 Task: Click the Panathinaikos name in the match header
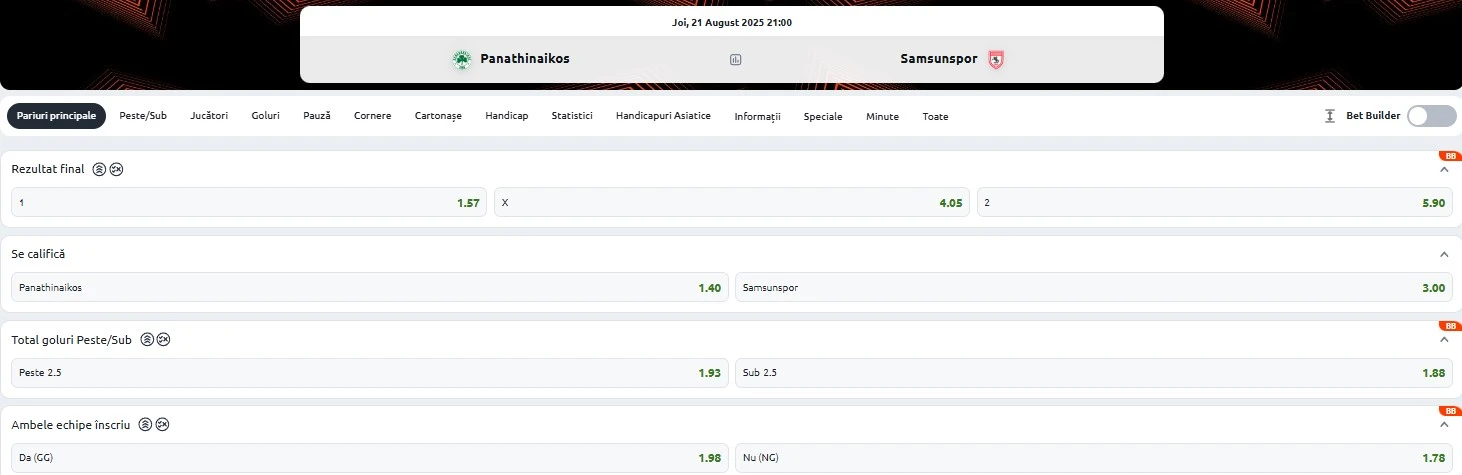pos(525,59)
